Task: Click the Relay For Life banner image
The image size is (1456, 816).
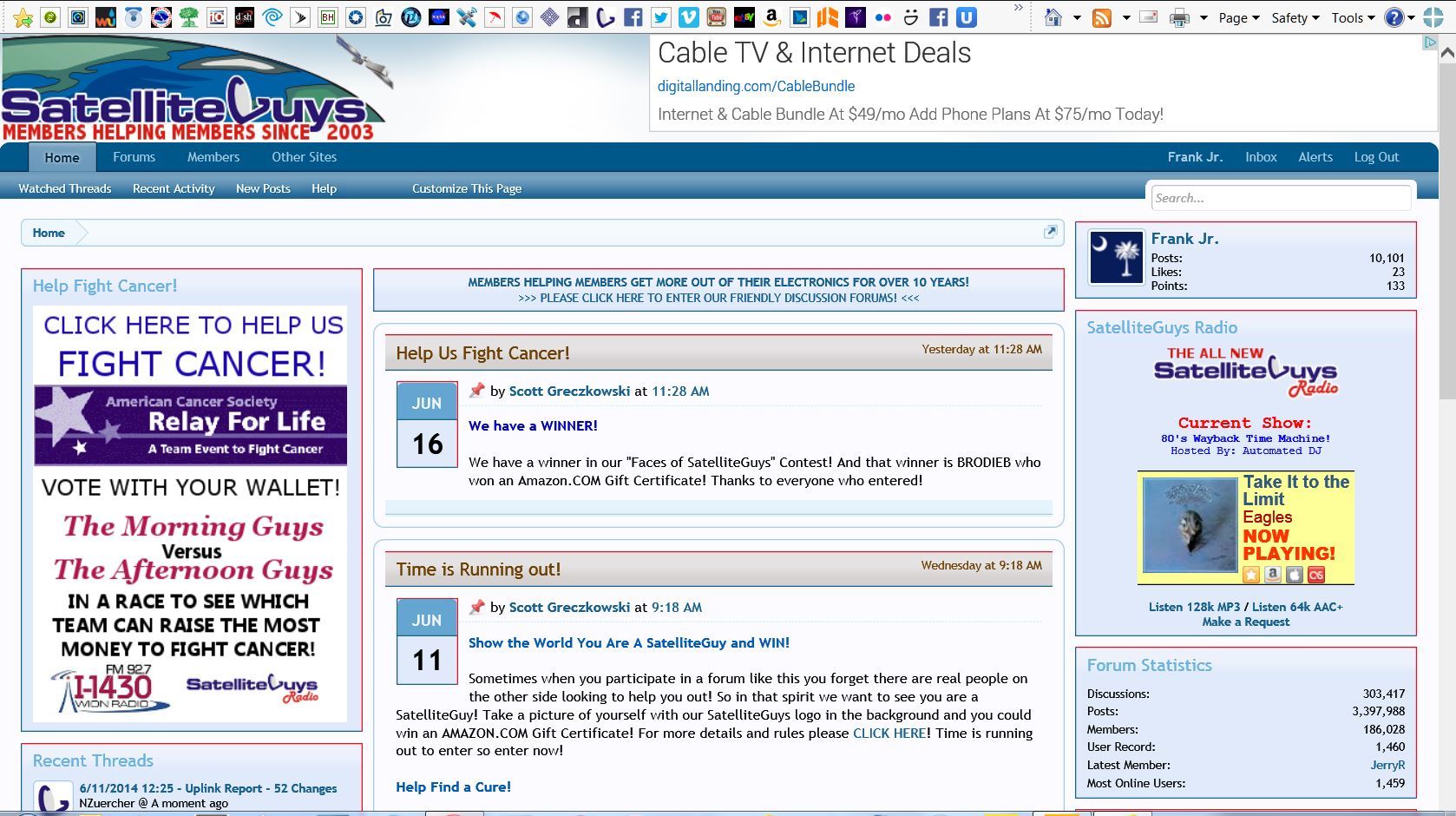Action: pos(190,425)
